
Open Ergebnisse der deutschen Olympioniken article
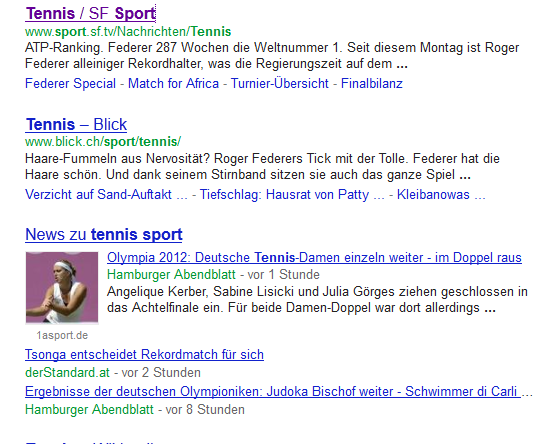coord(273,391)
